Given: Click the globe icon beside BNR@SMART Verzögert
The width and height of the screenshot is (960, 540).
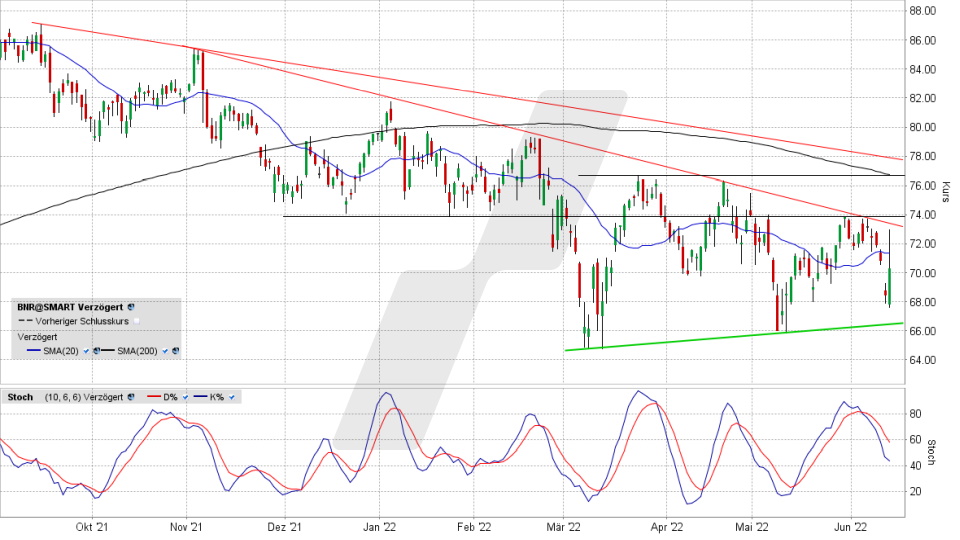Looking at the screenshot, I should pos(130,307).
